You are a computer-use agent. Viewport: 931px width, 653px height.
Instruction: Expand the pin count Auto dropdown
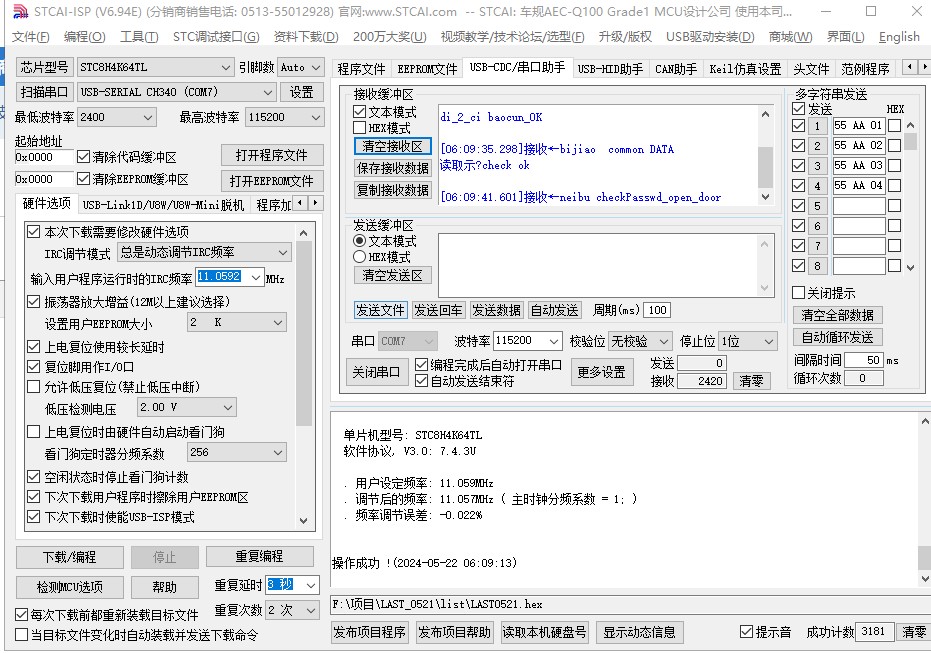316,67
